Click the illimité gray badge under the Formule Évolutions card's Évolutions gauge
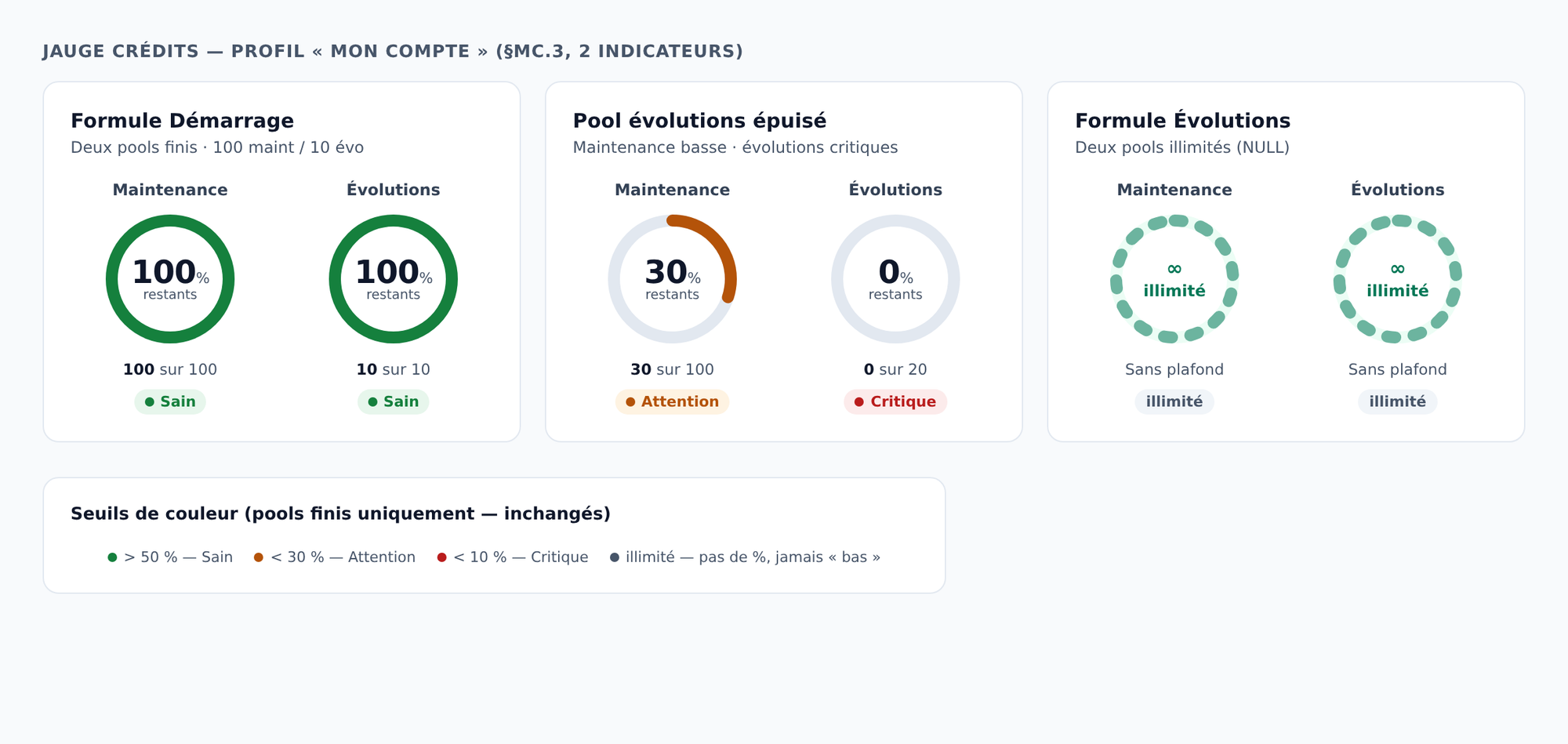 1398,401
